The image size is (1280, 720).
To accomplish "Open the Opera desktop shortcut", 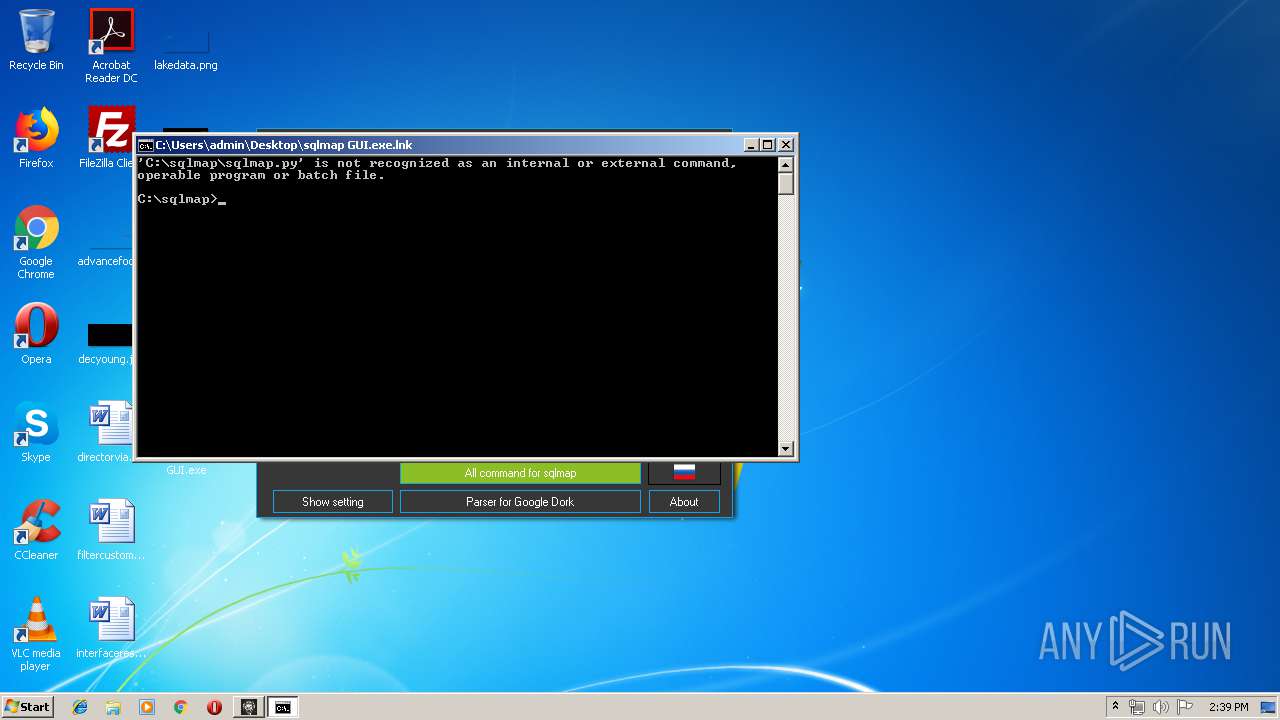I will (x=36, y=334).
